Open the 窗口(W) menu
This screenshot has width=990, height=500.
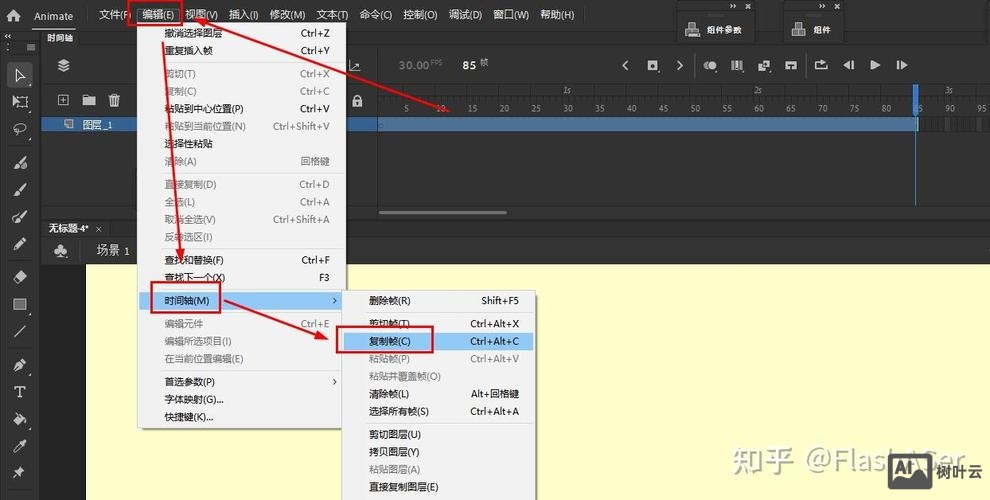pyautogui.click(x=511, y=15)
